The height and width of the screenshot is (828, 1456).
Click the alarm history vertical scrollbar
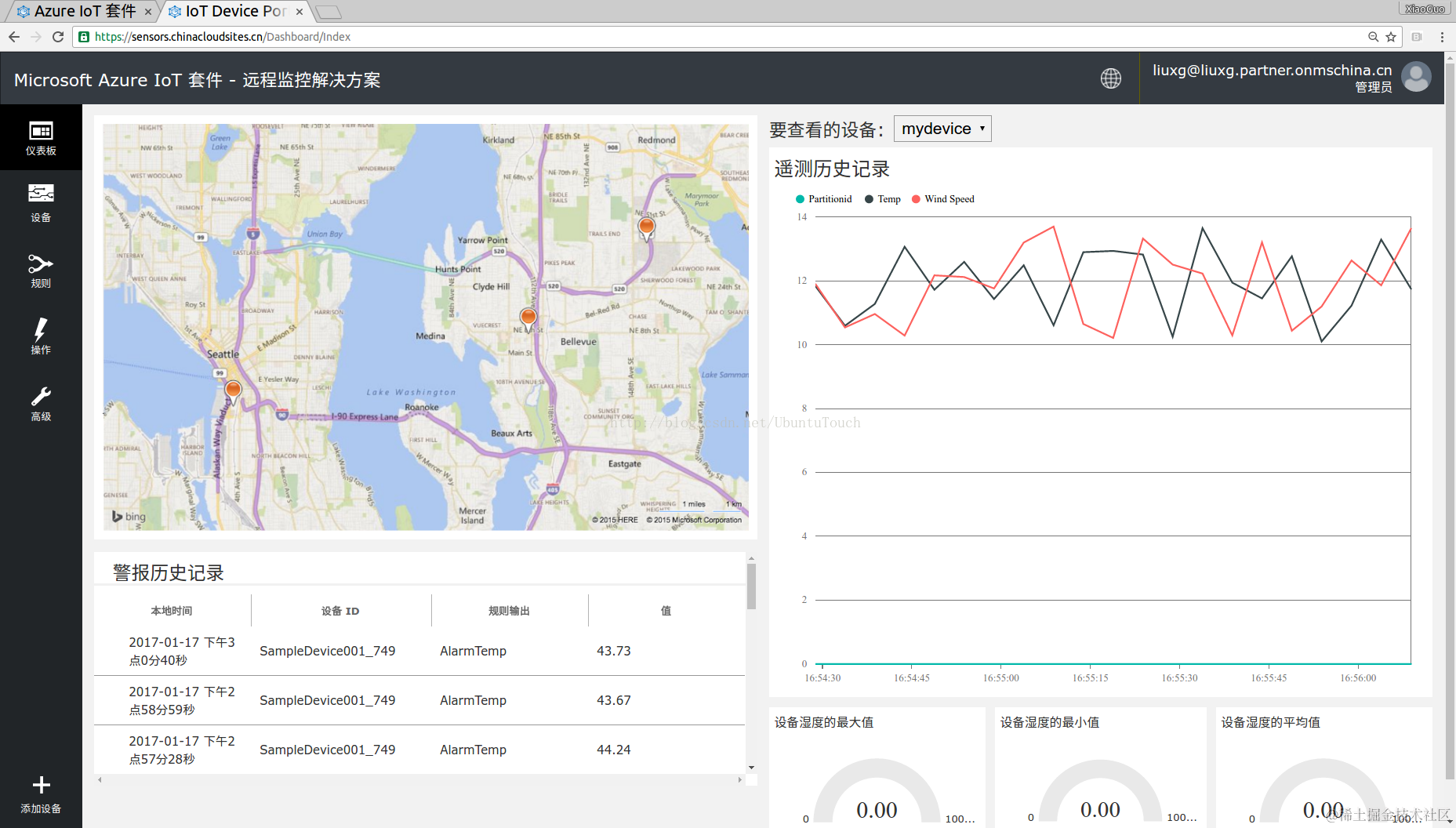751,586
